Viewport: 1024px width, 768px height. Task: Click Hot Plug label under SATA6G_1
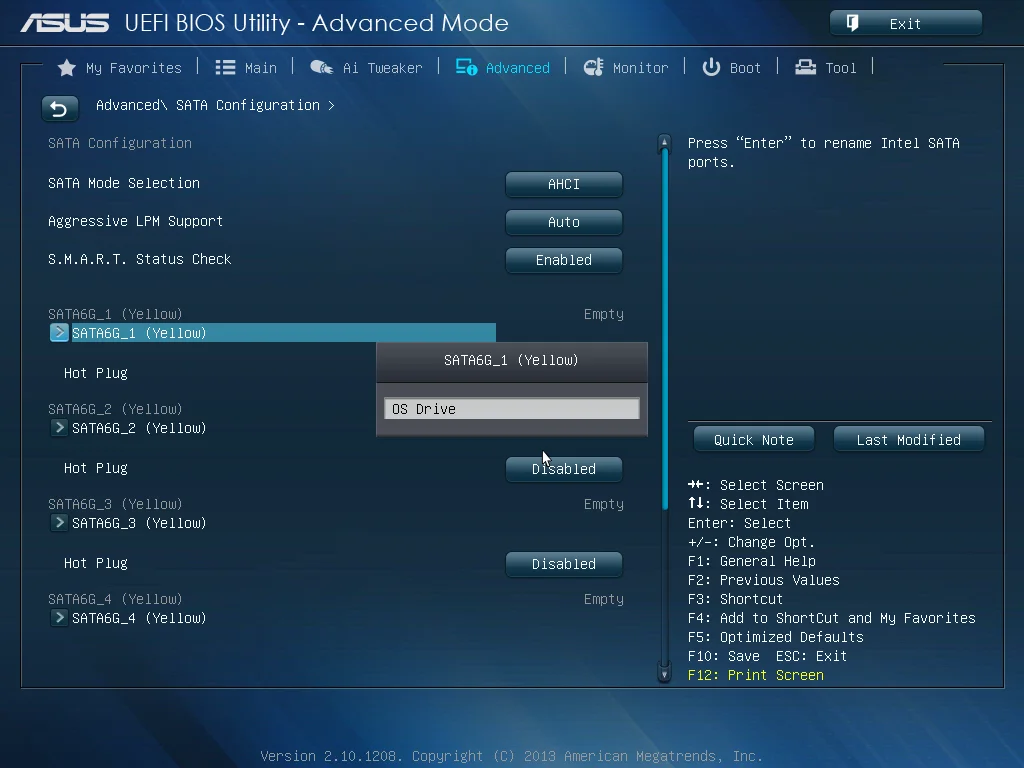tap(96, 373)
